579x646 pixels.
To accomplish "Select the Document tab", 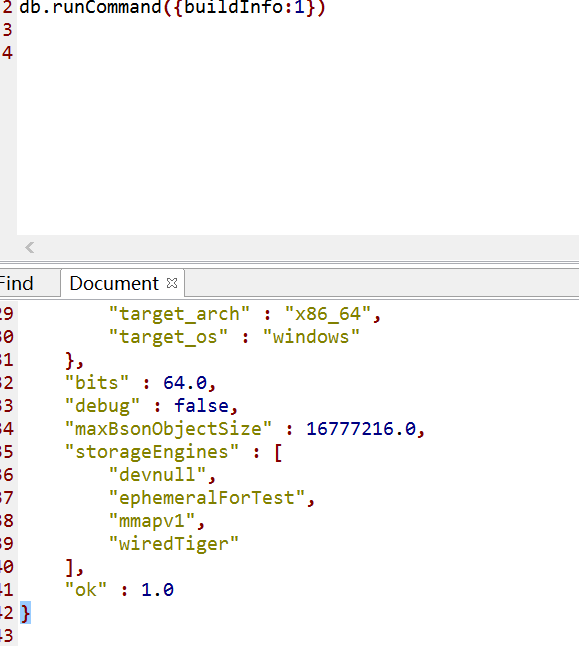I will click(x=114, y=283).
